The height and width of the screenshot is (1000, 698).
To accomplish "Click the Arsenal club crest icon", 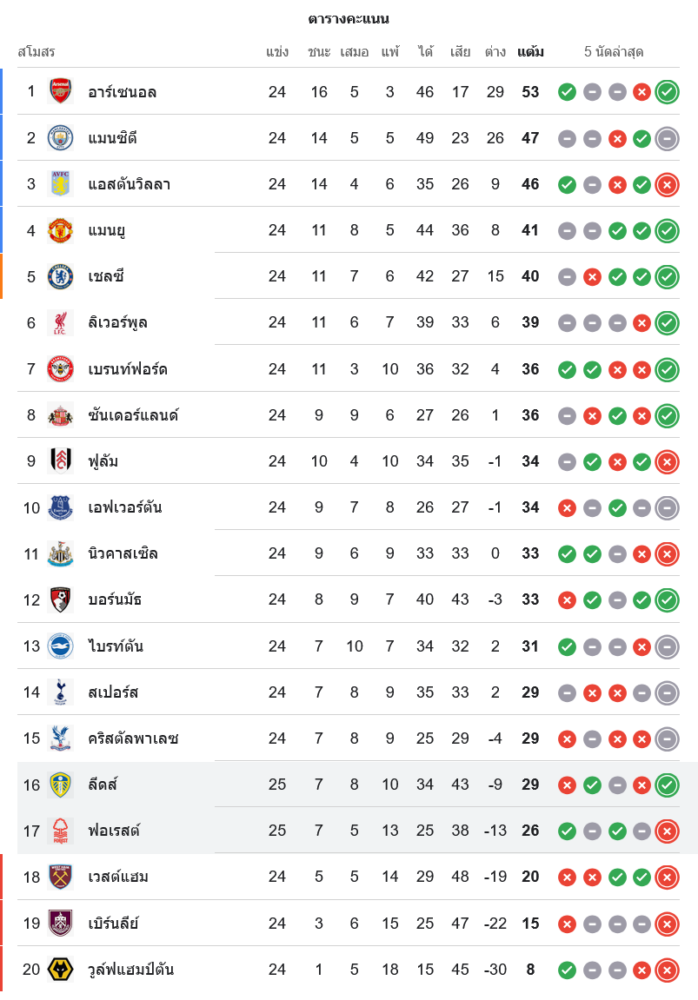I will tap(61, 92).
